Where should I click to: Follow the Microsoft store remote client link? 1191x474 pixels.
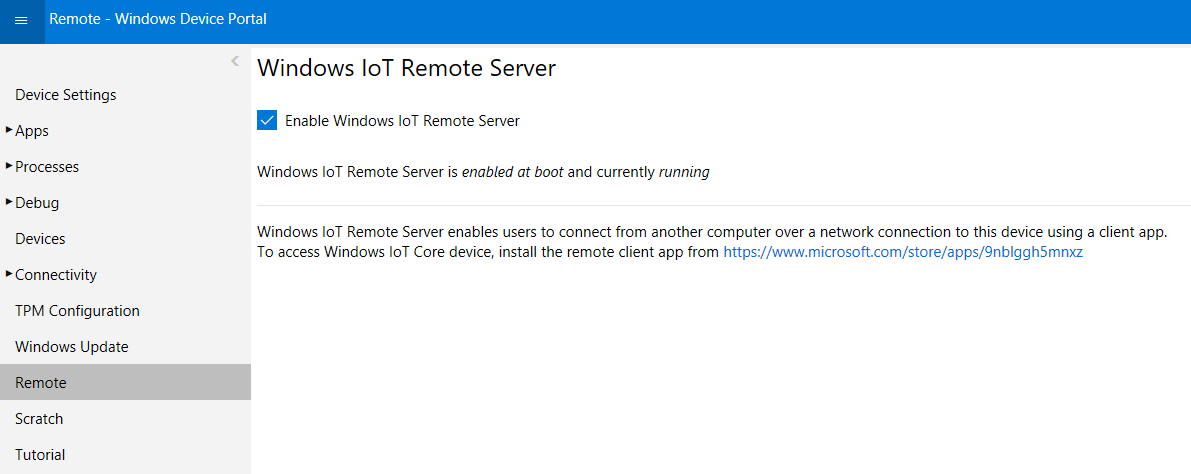[903, 253]
